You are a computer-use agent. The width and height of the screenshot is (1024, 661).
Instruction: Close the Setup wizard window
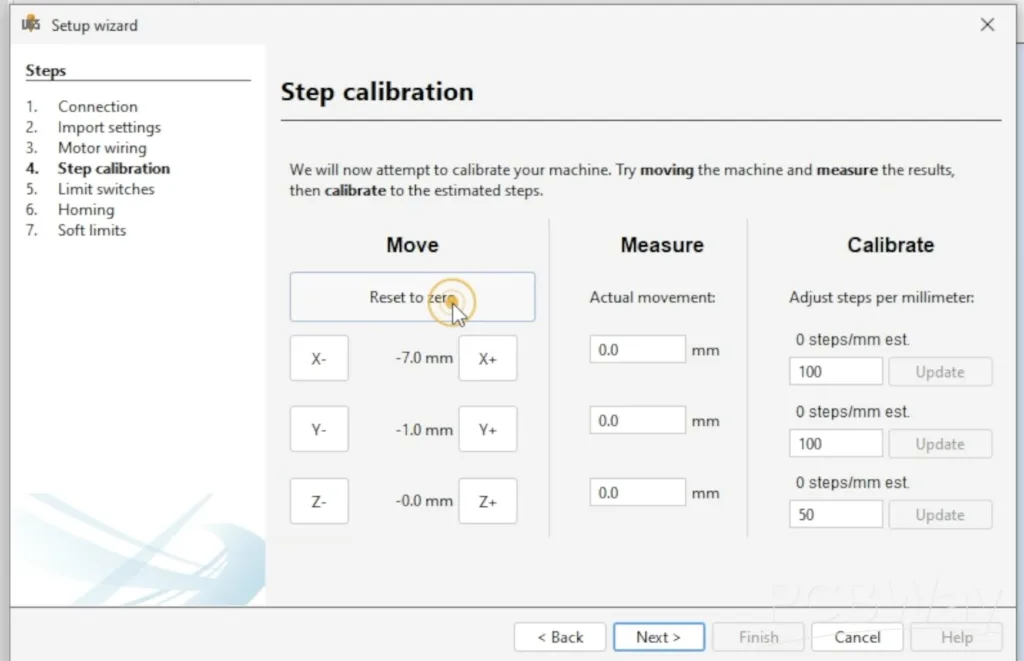[x=987, y=25]
